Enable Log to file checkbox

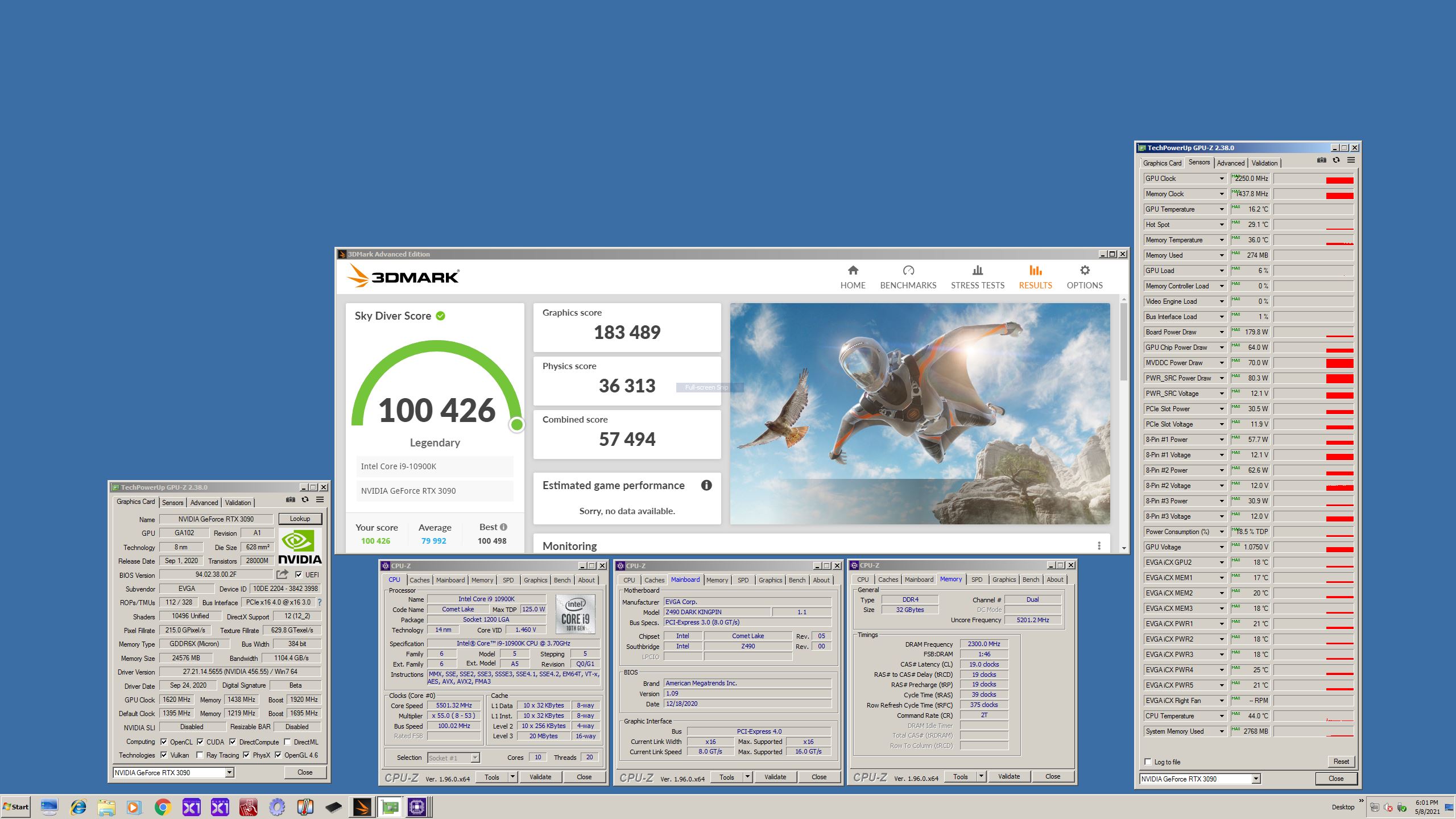point(1148,762)
